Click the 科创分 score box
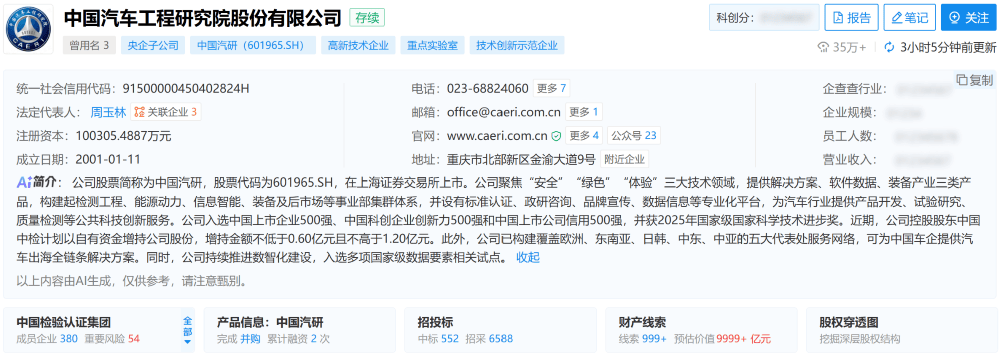The image size is (1000, 360). [764, 18]
